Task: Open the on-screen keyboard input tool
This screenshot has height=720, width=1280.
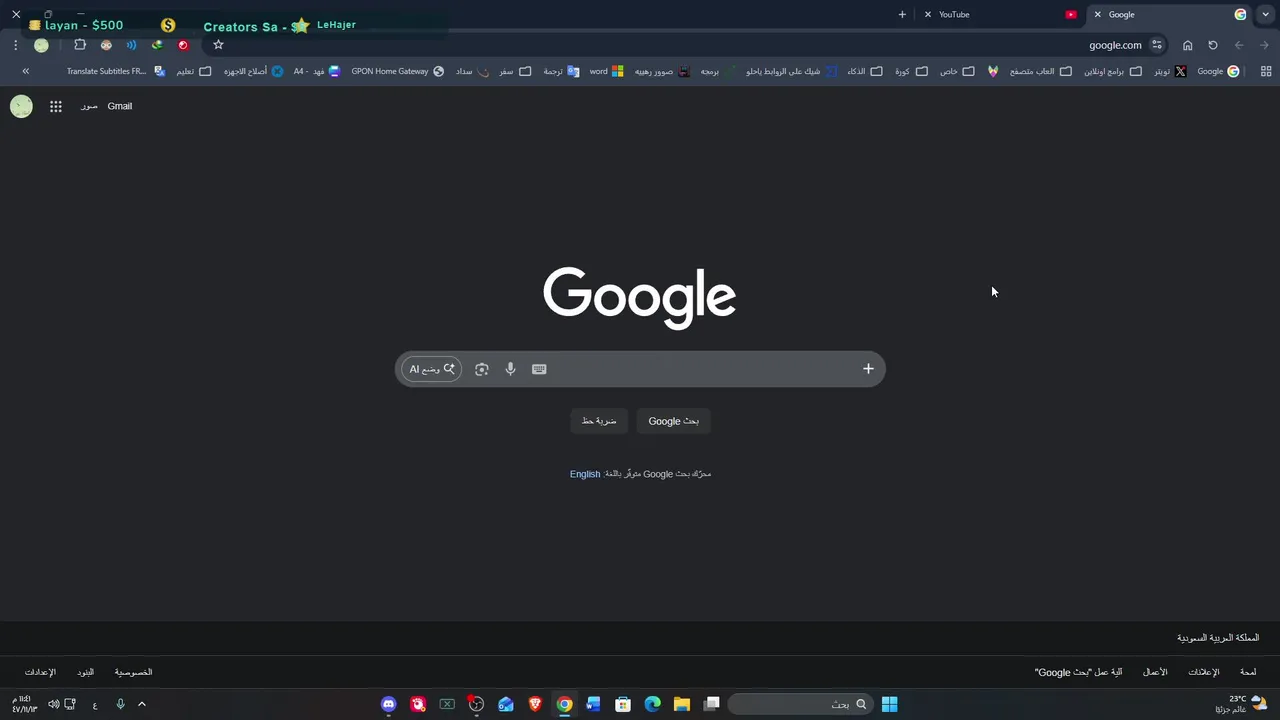Action: pyautogui.click(x=539, y=369)
